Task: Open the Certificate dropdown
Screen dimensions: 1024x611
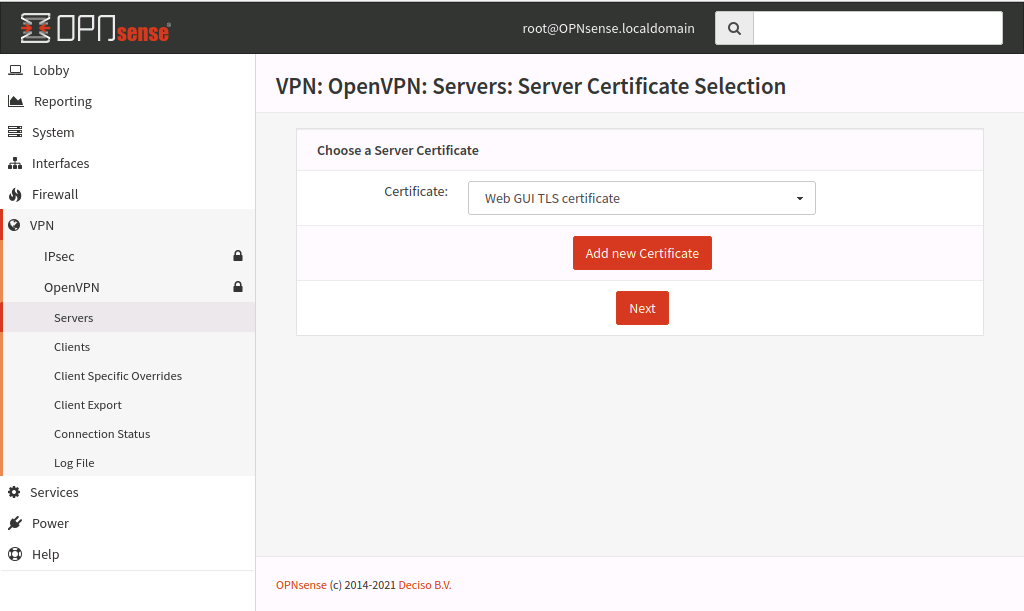Action: tap(641, 198)
